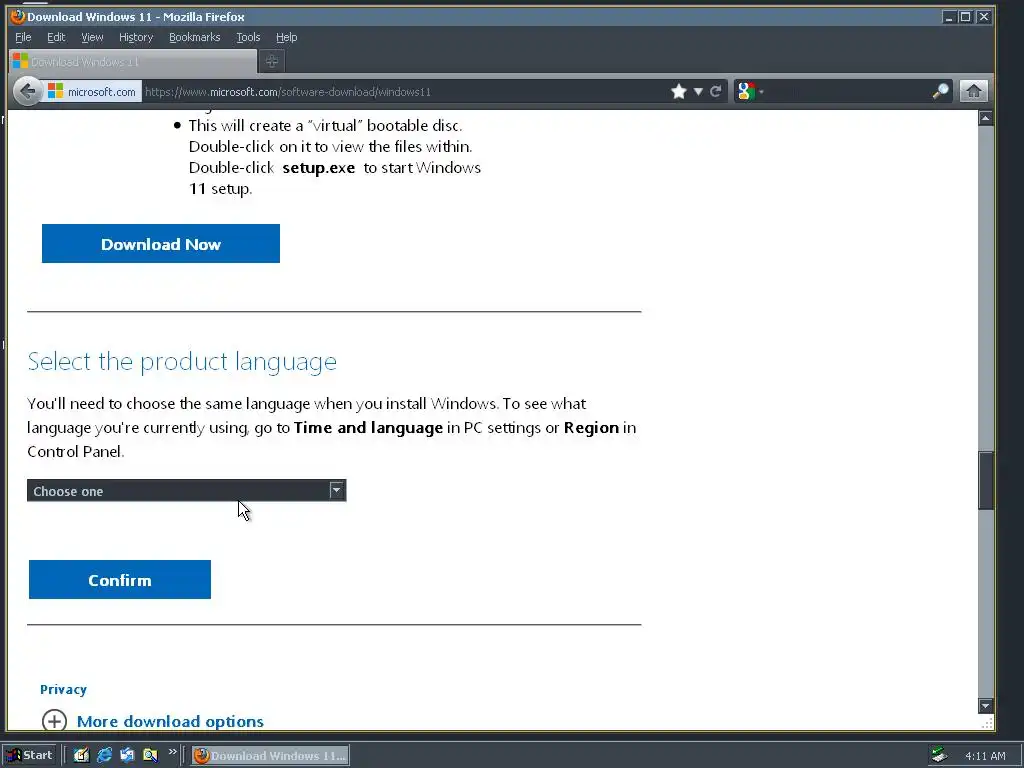The image size is (1024, 768).
Task: Click the bold text Time and language
Action: tap(368, 428)
